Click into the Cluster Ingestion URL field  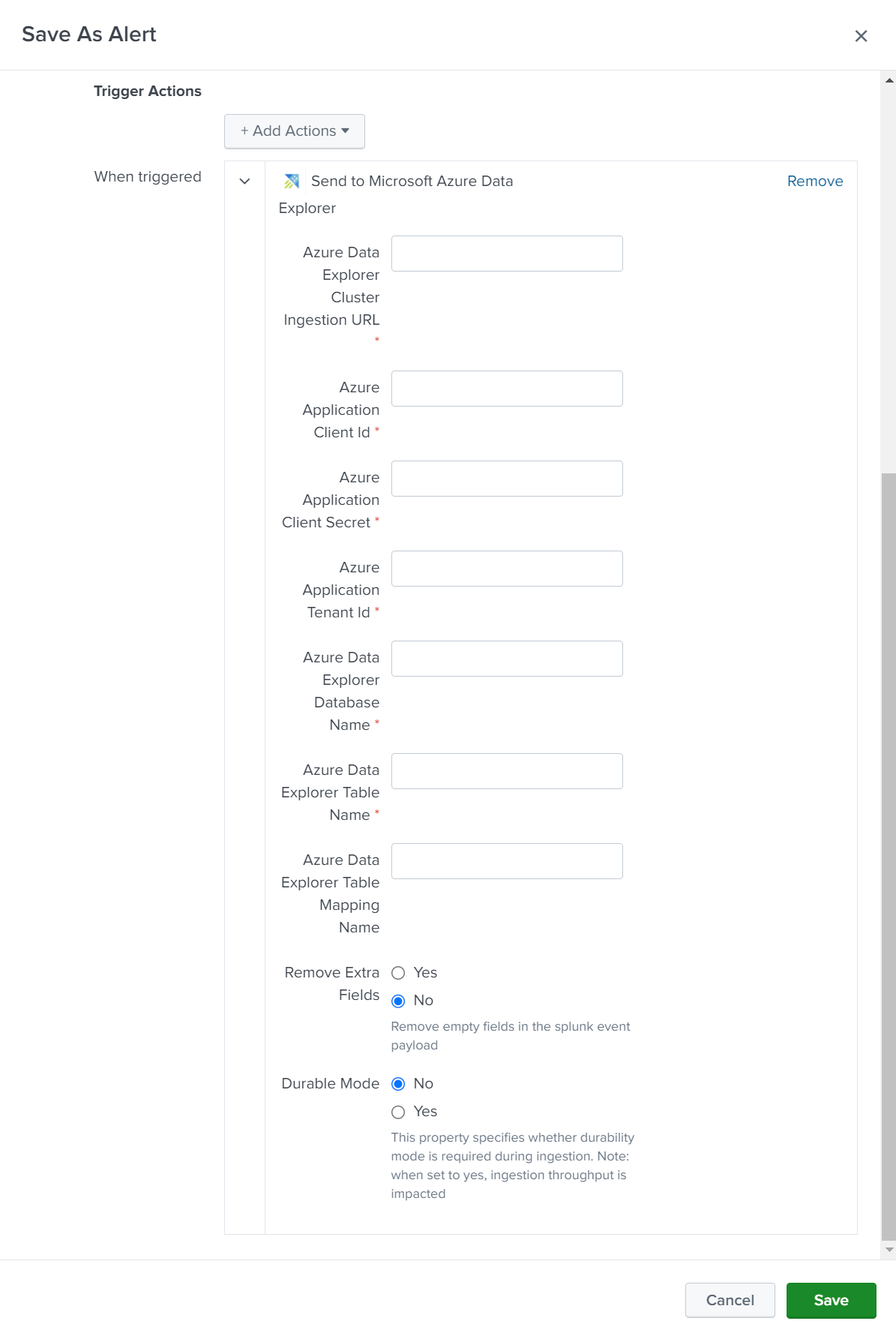(x=507, y=253)
